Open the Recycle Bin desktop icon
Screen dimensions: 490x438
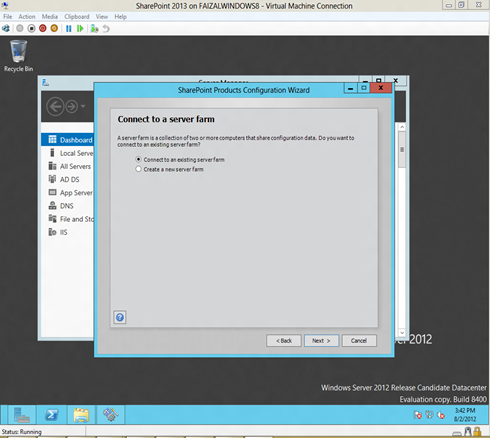tap(18, 56)
